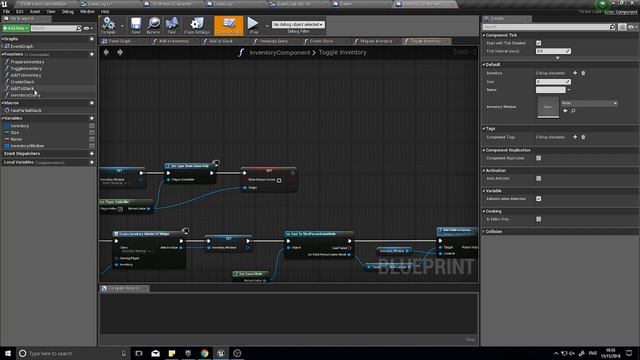
Task: Click the green Add New button
Action: point(16,28)
